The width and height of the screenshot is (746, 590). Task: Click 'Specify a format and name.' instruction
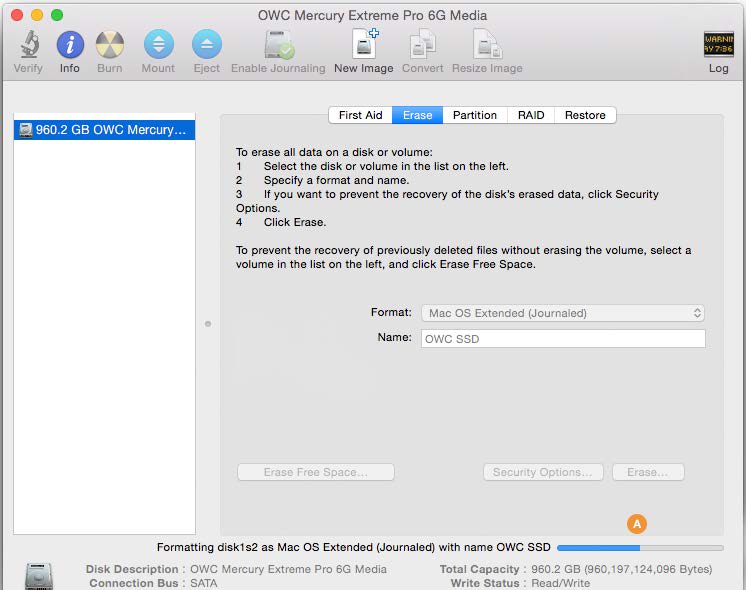tap(336, 180)
